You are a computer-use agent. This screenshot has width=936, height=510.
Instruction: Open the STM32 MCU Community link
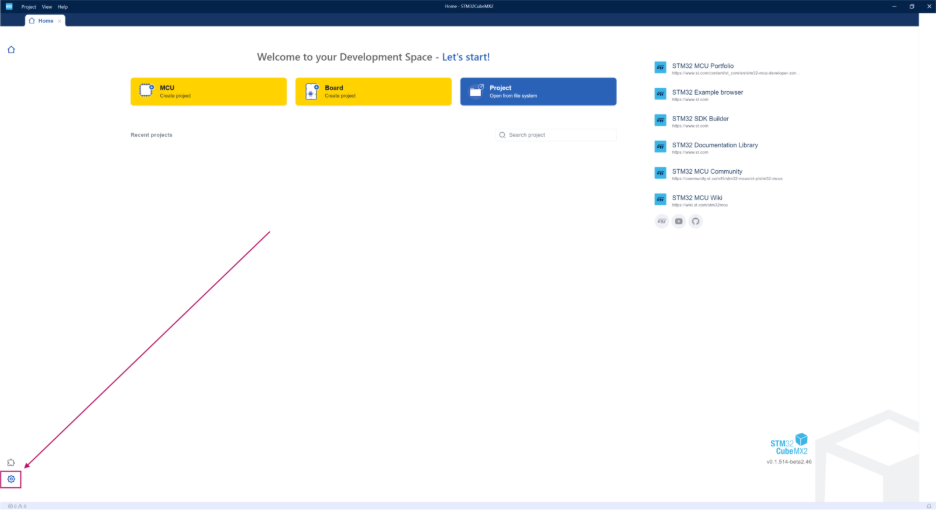(707, 171)
